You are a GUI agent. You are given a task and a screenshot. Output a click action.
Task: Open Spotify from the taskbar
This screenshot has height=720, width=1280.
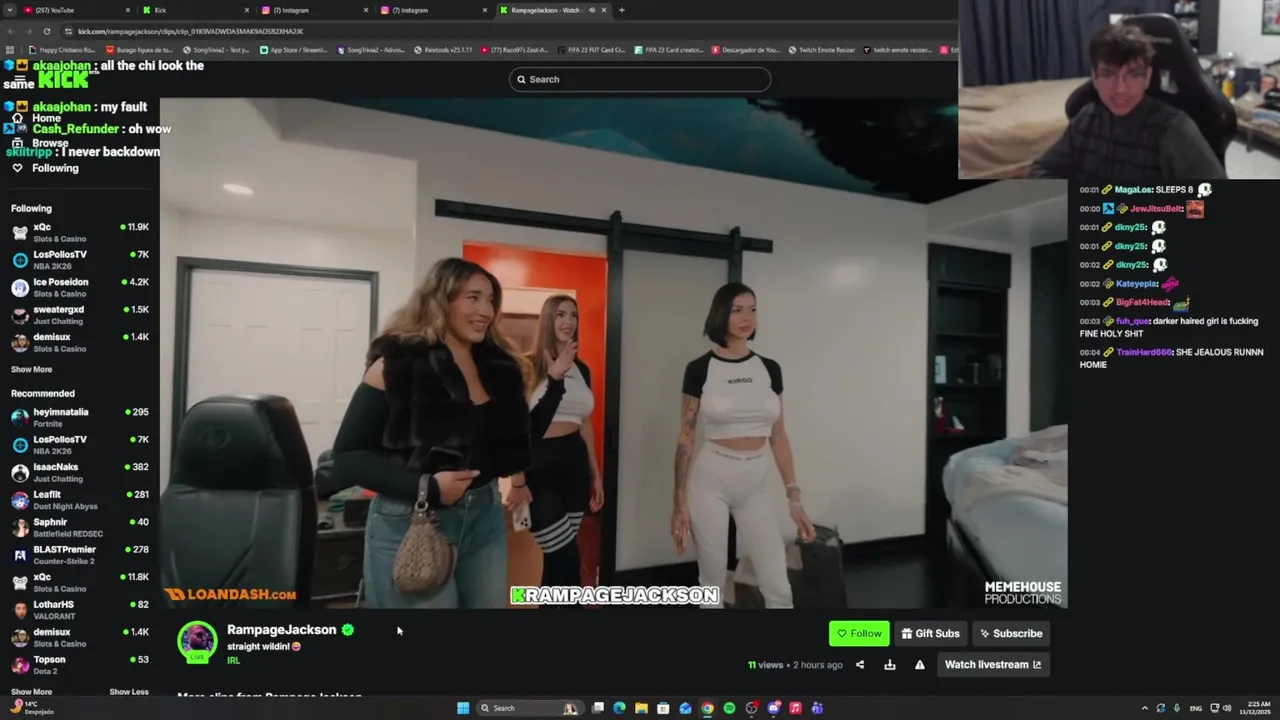tap(729, 708)
